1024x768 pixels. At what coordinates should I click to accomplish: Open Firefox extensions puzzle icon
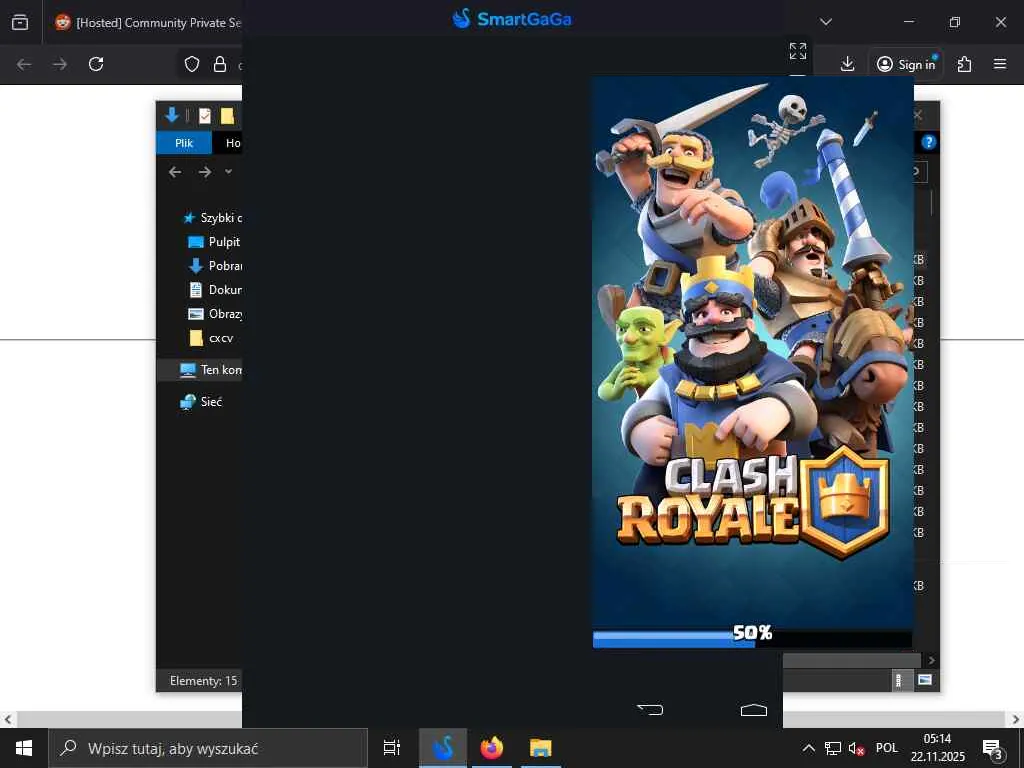[964, 64]
